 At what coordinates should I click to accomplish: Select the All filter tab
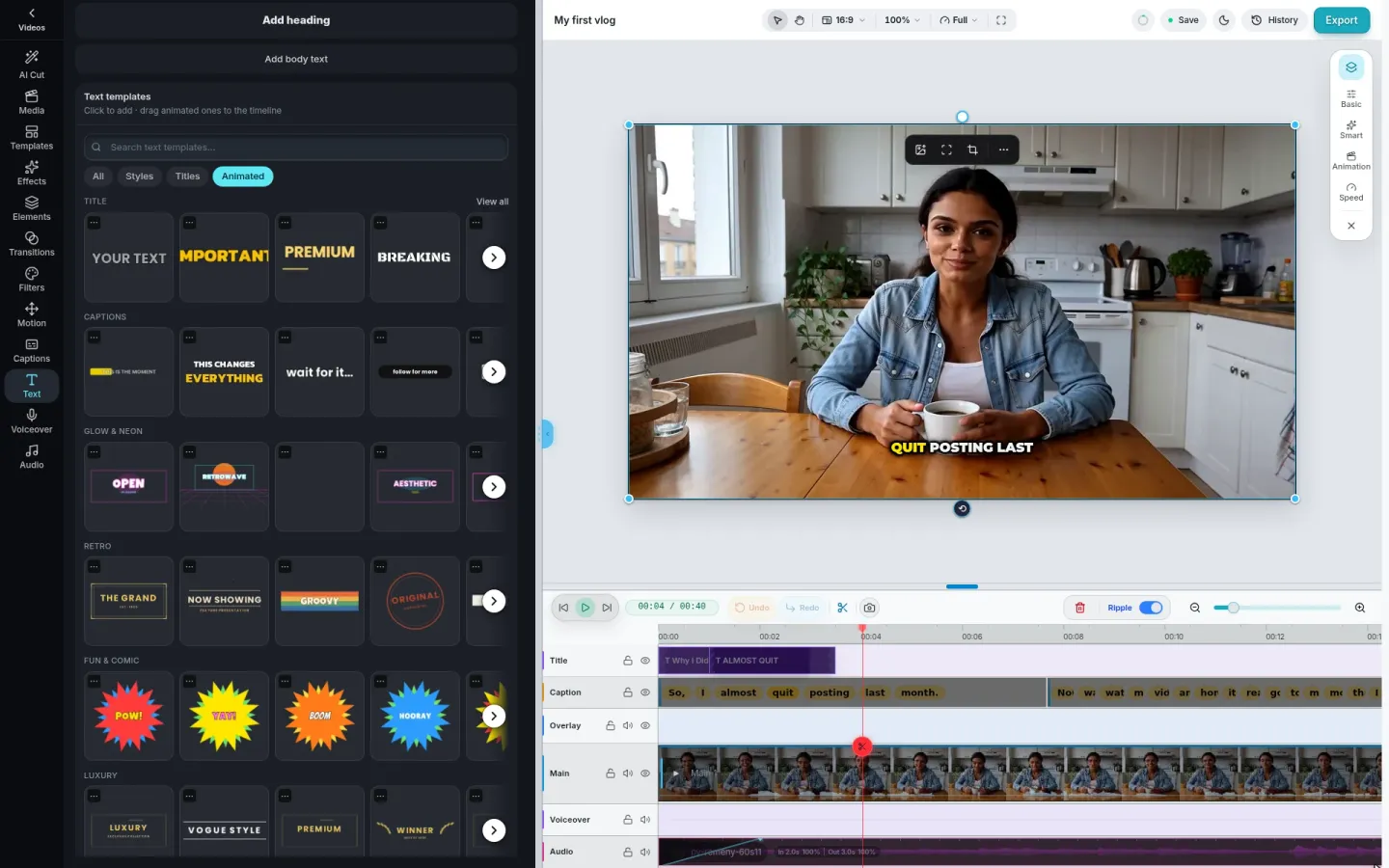[x=98, y=176]
